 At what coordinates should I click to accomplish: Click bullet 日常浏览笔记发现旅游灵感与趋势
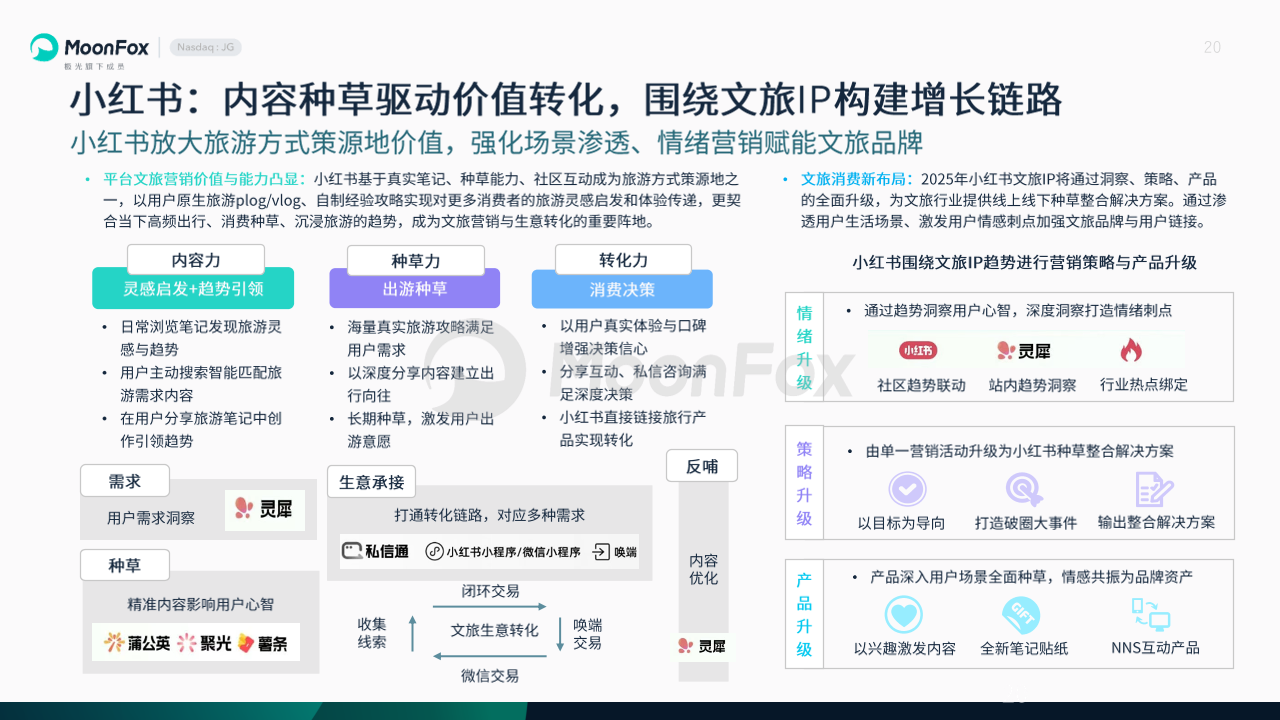pyautogui.click(x=200, y=338)
